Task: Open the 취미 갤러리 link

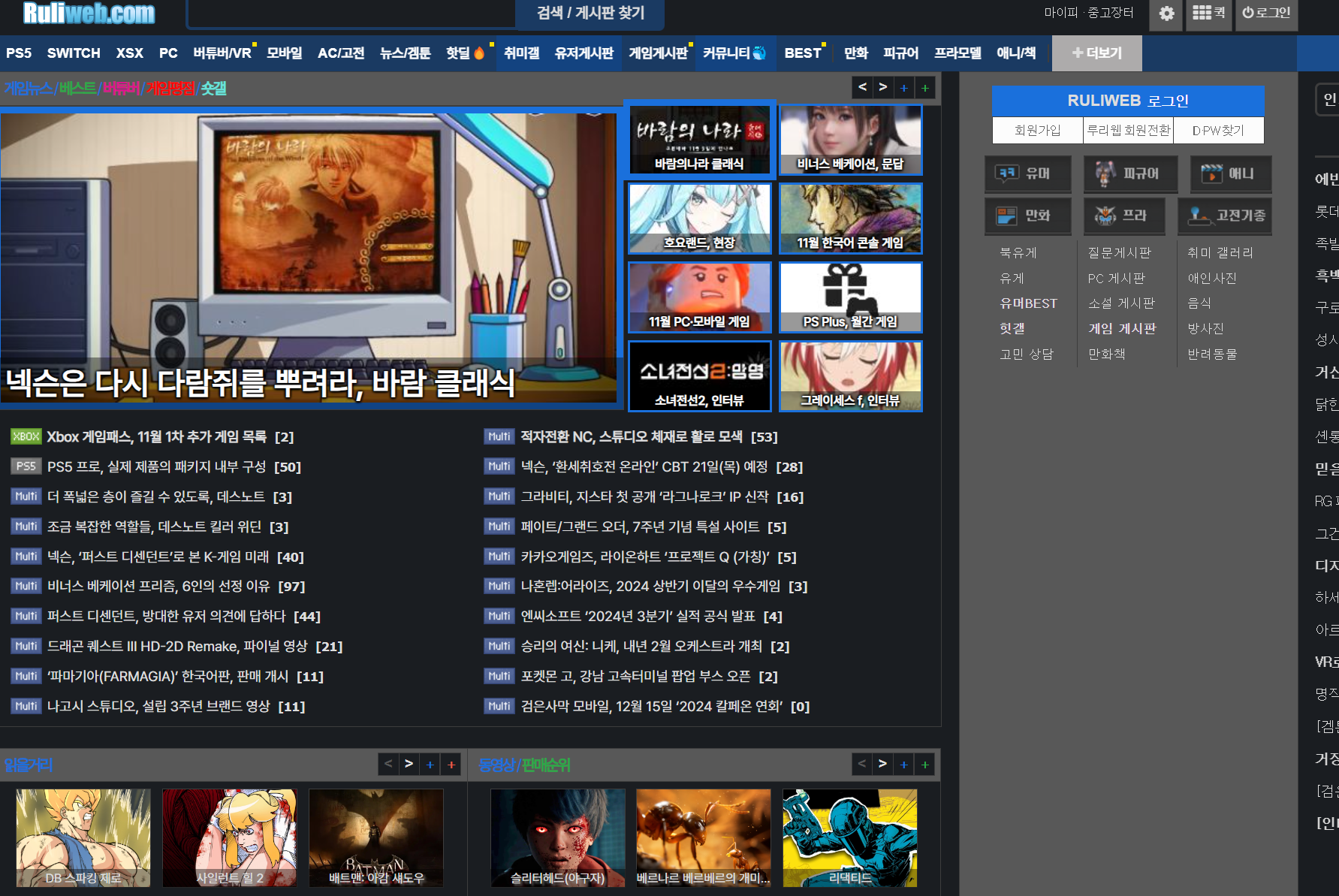Action: [1220, 253]
